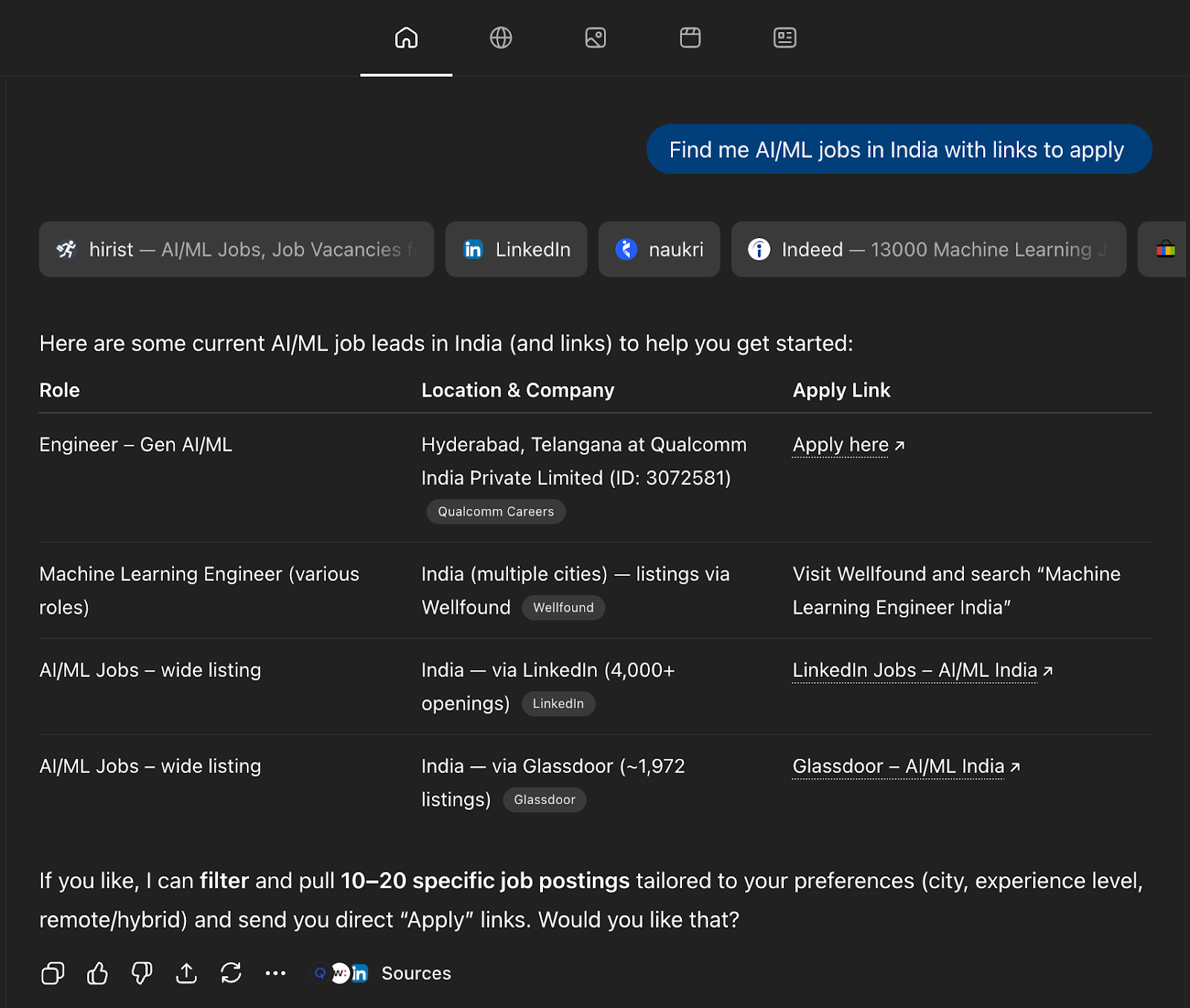Open the image gallery tab icon
The height and width of the screenshot is (1008, 1190).
pos(595,37)
